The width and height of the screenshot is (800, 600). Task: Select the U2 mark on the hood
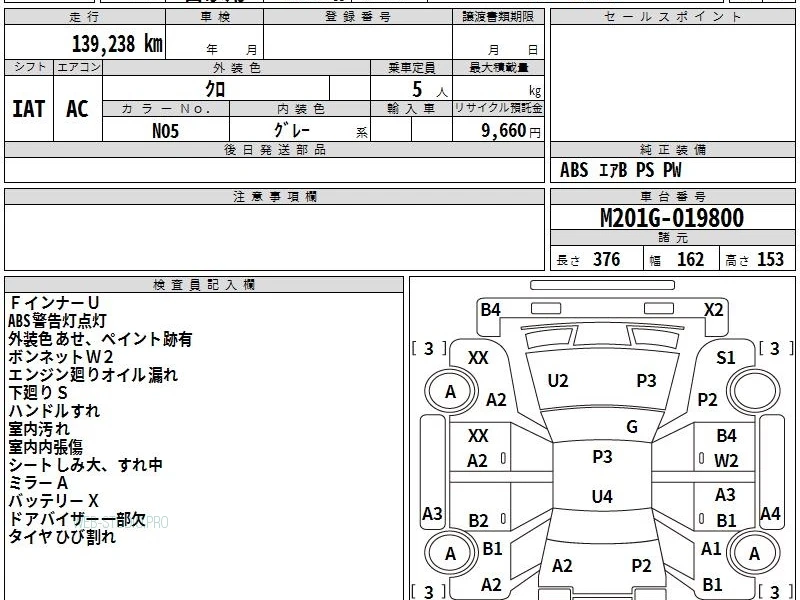(558, 381)
